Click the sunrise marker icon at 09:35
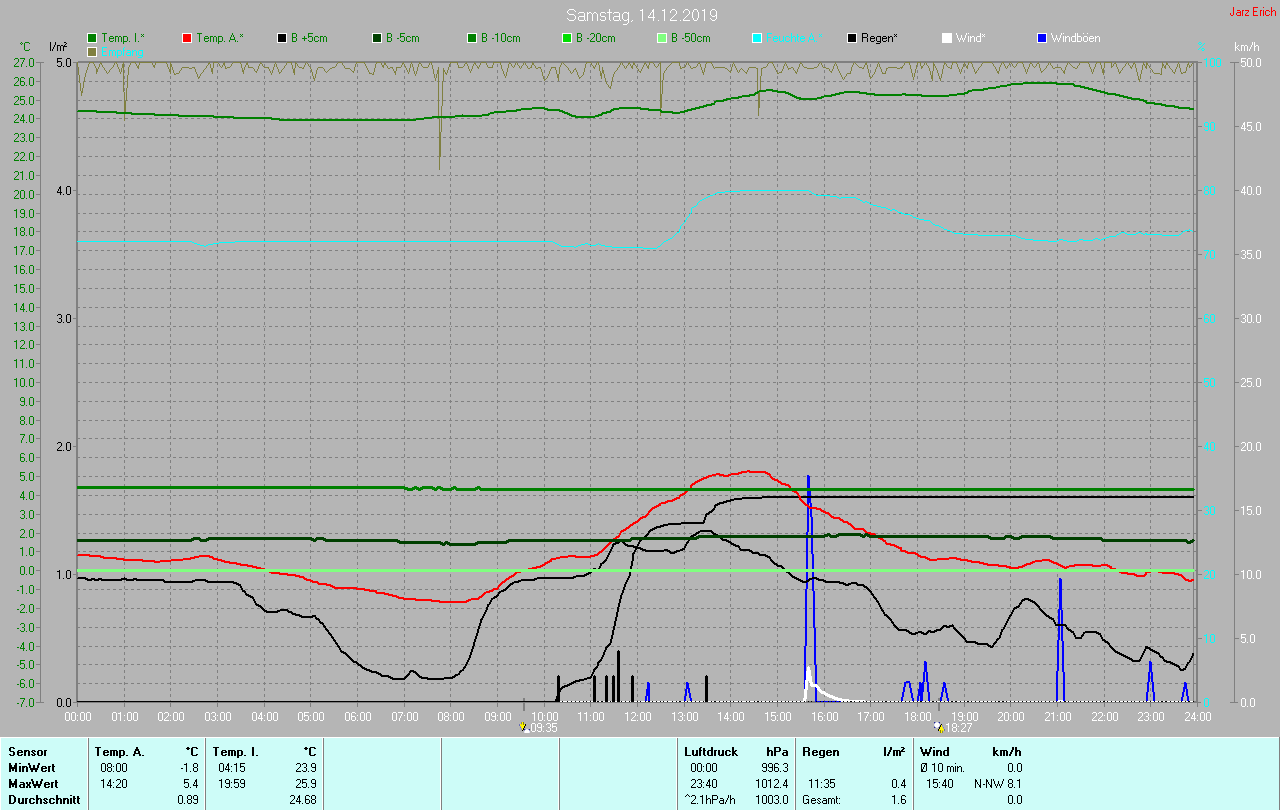Viewport: 1280px width, 810px height. (525, 727)
